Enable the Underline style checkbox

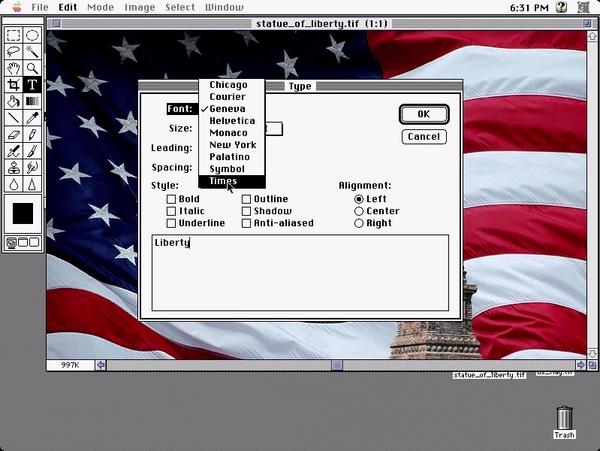click(x=171, y=223)
